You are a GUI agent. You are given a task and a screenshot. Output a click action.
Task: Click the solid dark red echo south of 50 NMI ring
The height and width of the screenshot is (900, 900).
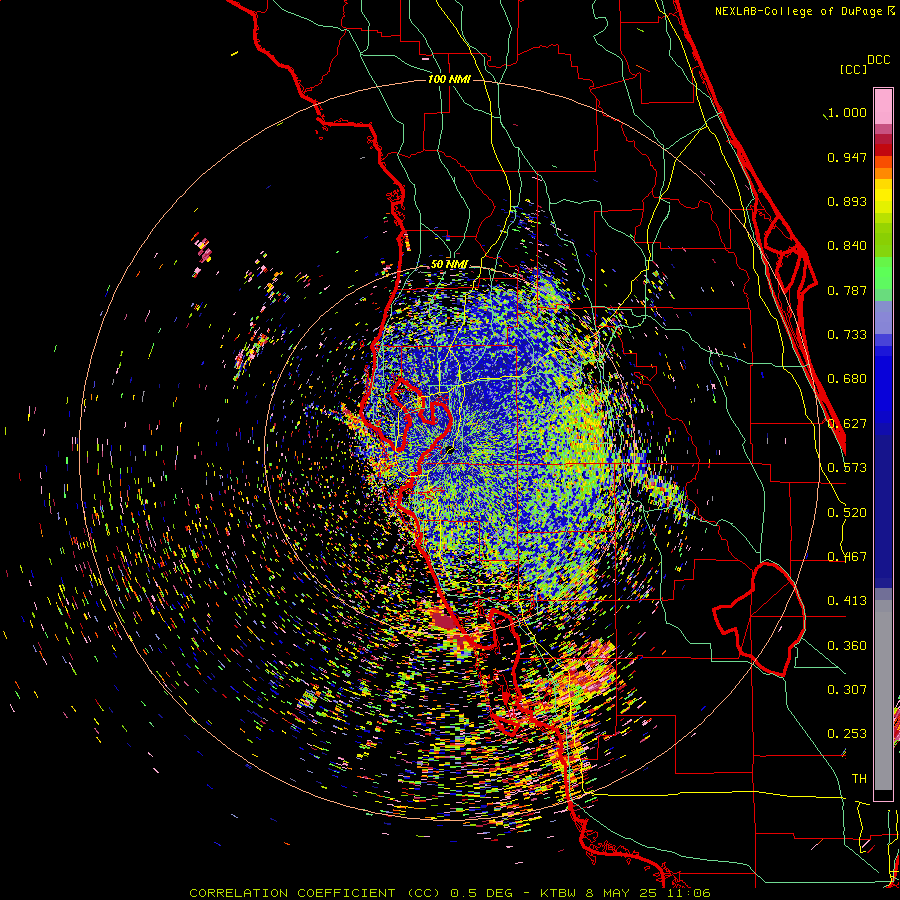(x=444, y=620)
